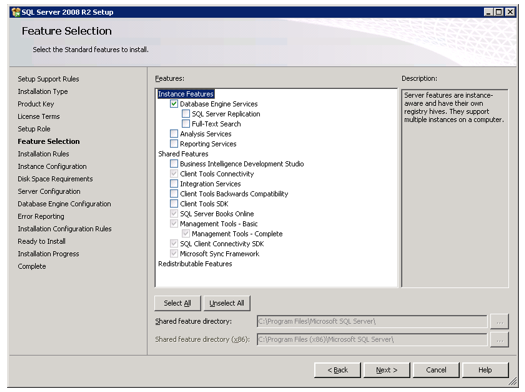
Task: Click the Unselect All button
Action: pyautogui.click(x=227, y=303)
